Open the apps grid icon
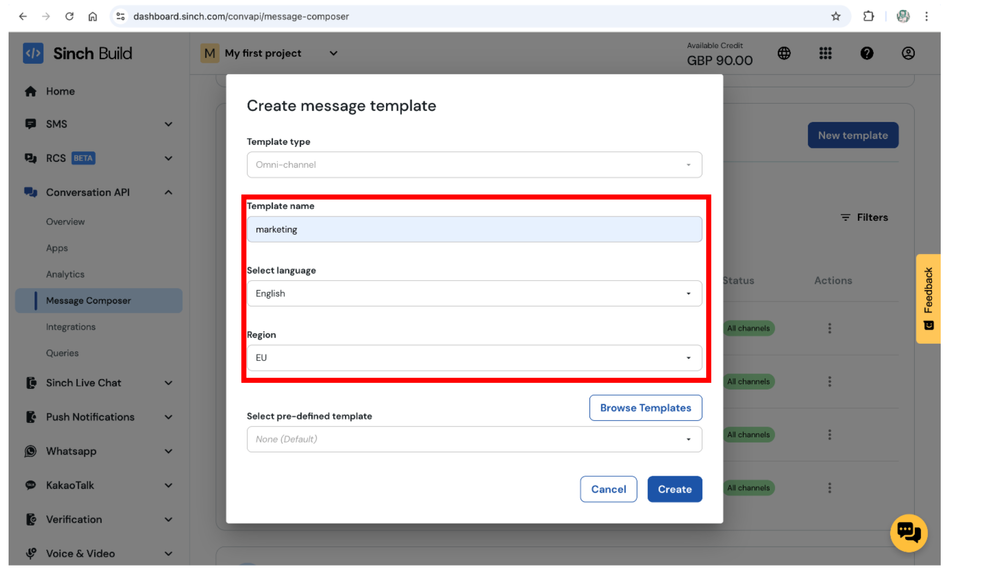Image resolution: width=999 pixels, height=569 pixels. [x=825, y=54]
